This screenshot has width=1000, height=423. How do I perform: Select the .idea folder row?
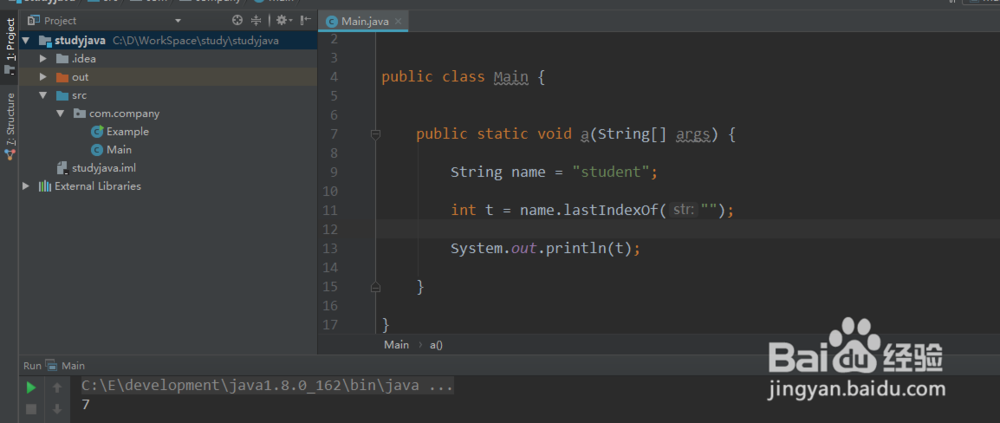tap(168, 59)
